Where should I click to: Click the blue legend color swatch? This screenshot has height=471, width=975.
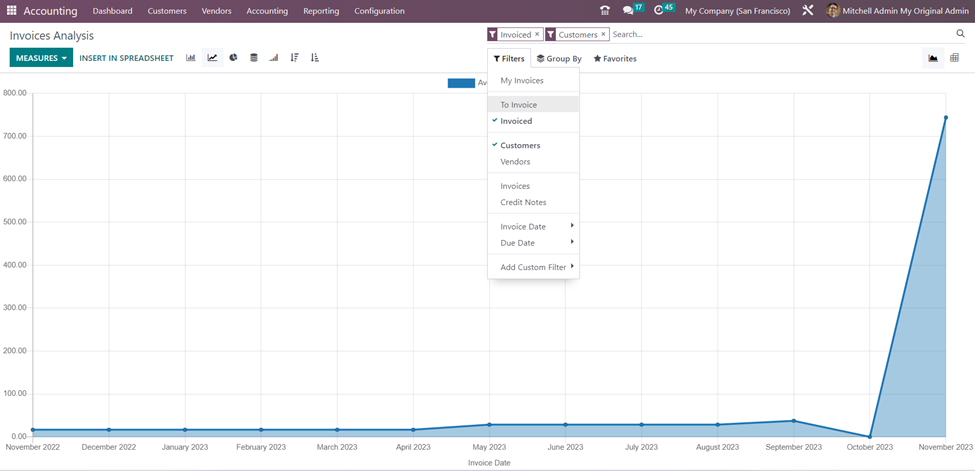pyautogui.click(x=461, y=83)
